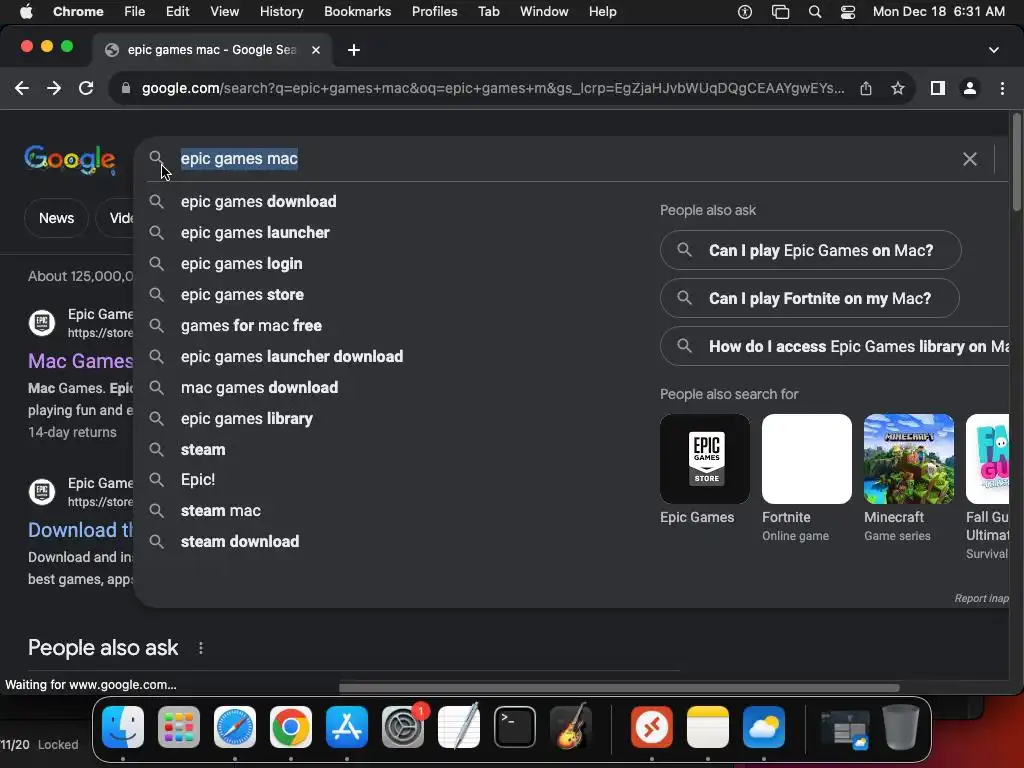Open the Minecraft thumbnail card

909,459
